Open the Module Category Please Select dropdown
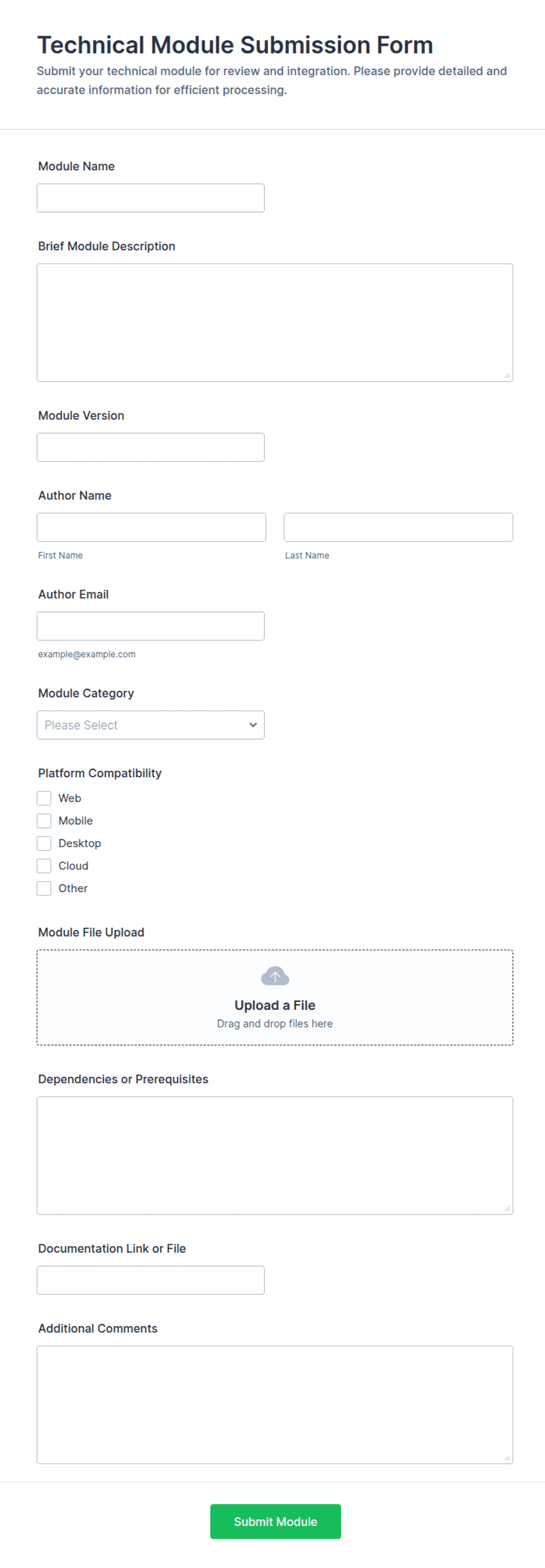Screen dimensions: 545x1568 point(151,725)
